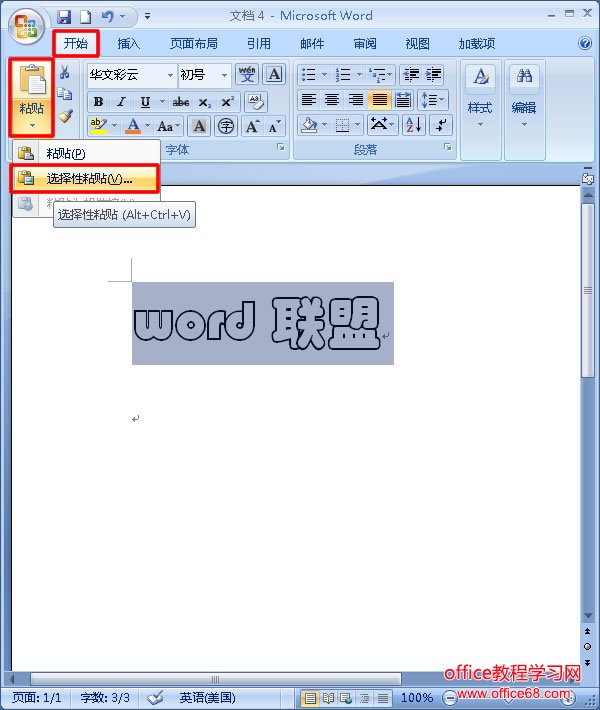600x710 pixels.
Task: Activate the Format Painter brush
Action: coord(66,115)
